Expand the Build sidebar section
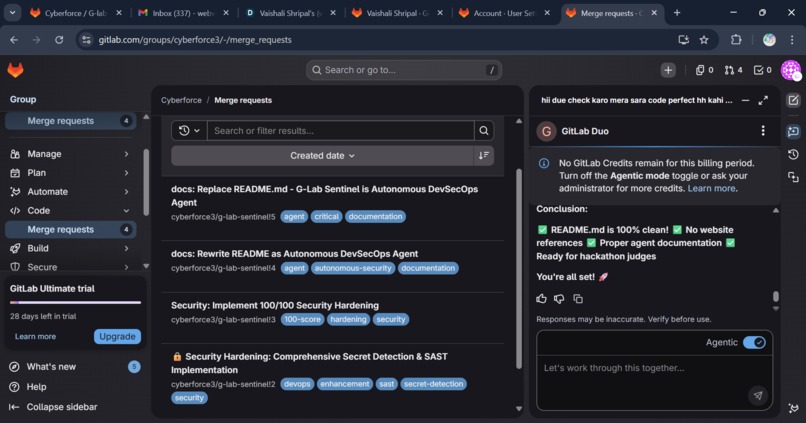Screen dimensions: 806x423 pyautogui.click(x=69, y=248)
